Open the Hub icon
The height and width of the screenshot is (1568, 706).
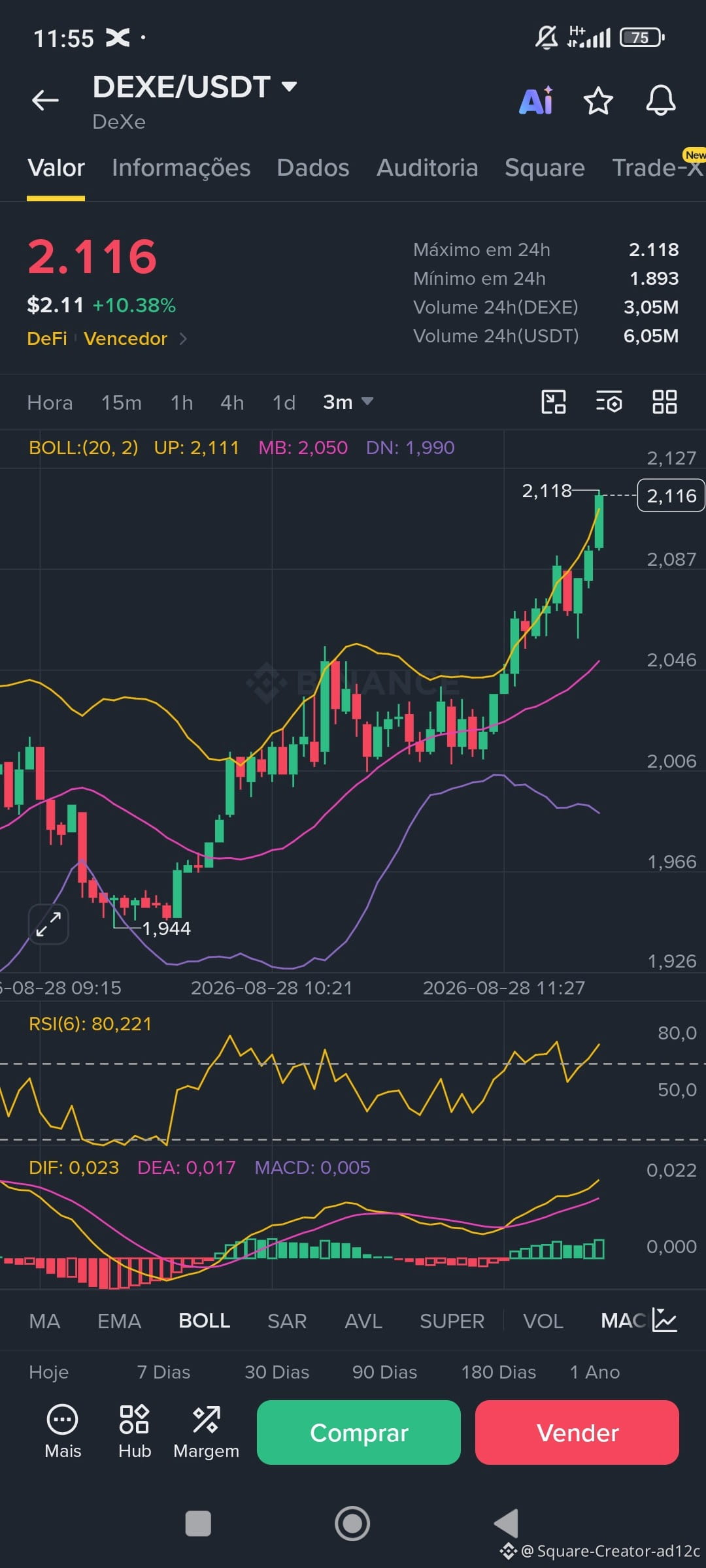click(135, 1431)
